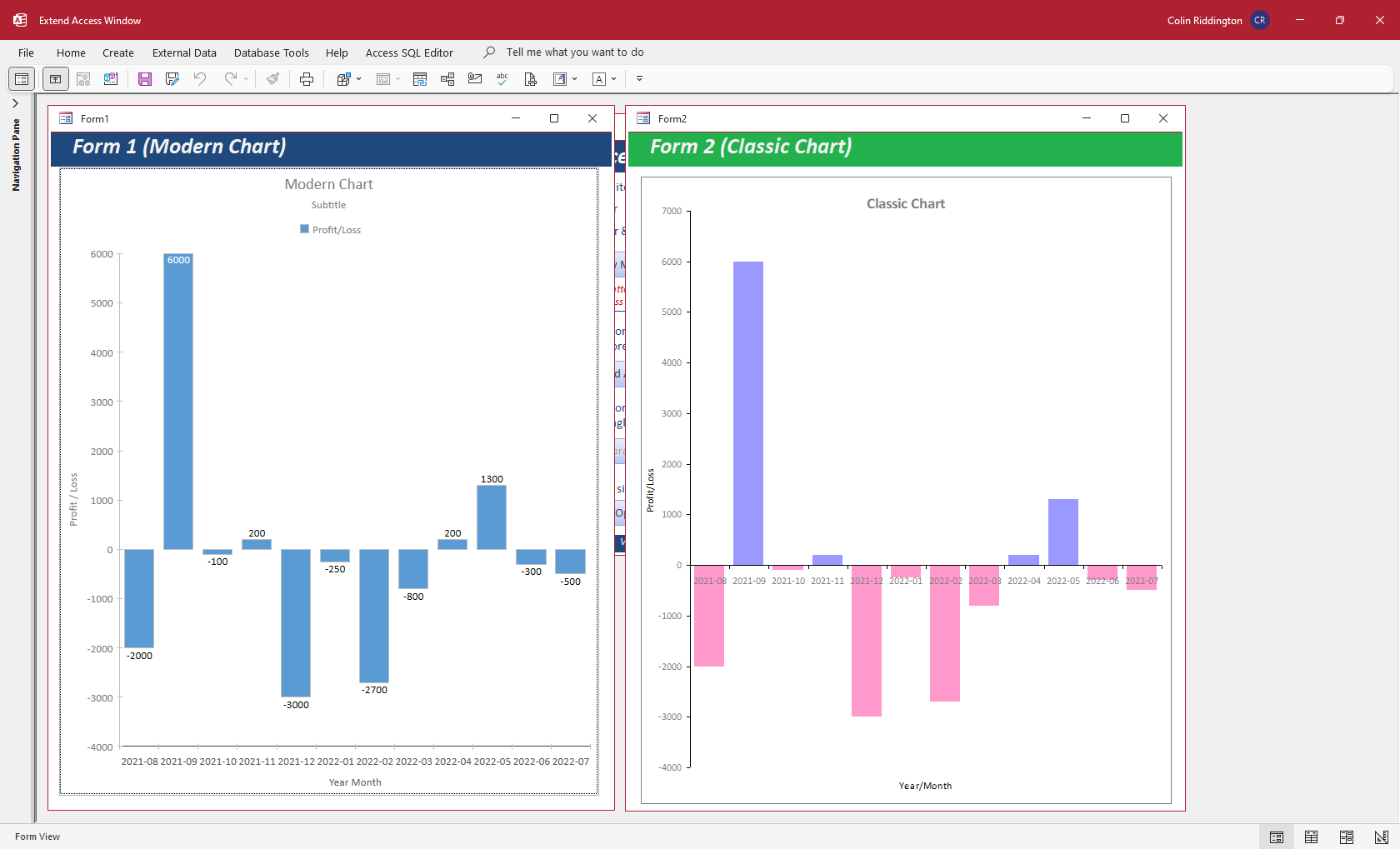The image size is (1400, 849).
Task: Click the email signature toolbar icon
Action: 475,79
